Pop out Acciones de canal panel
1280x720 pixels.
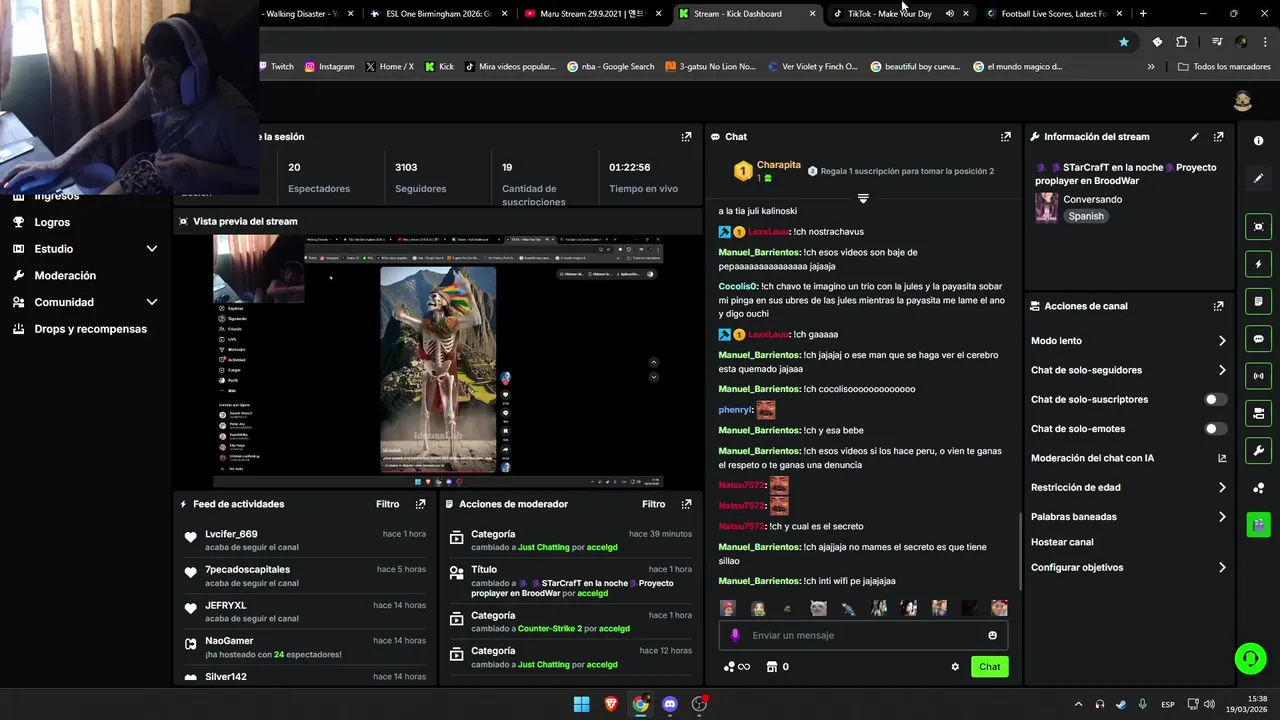[1218, 306]
